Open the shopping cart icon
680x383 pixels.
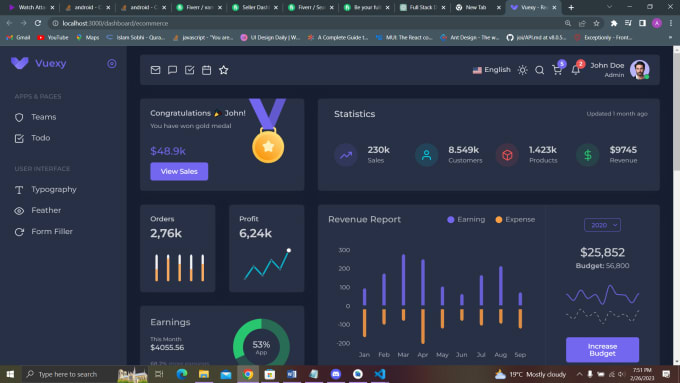tap(557, 70)
